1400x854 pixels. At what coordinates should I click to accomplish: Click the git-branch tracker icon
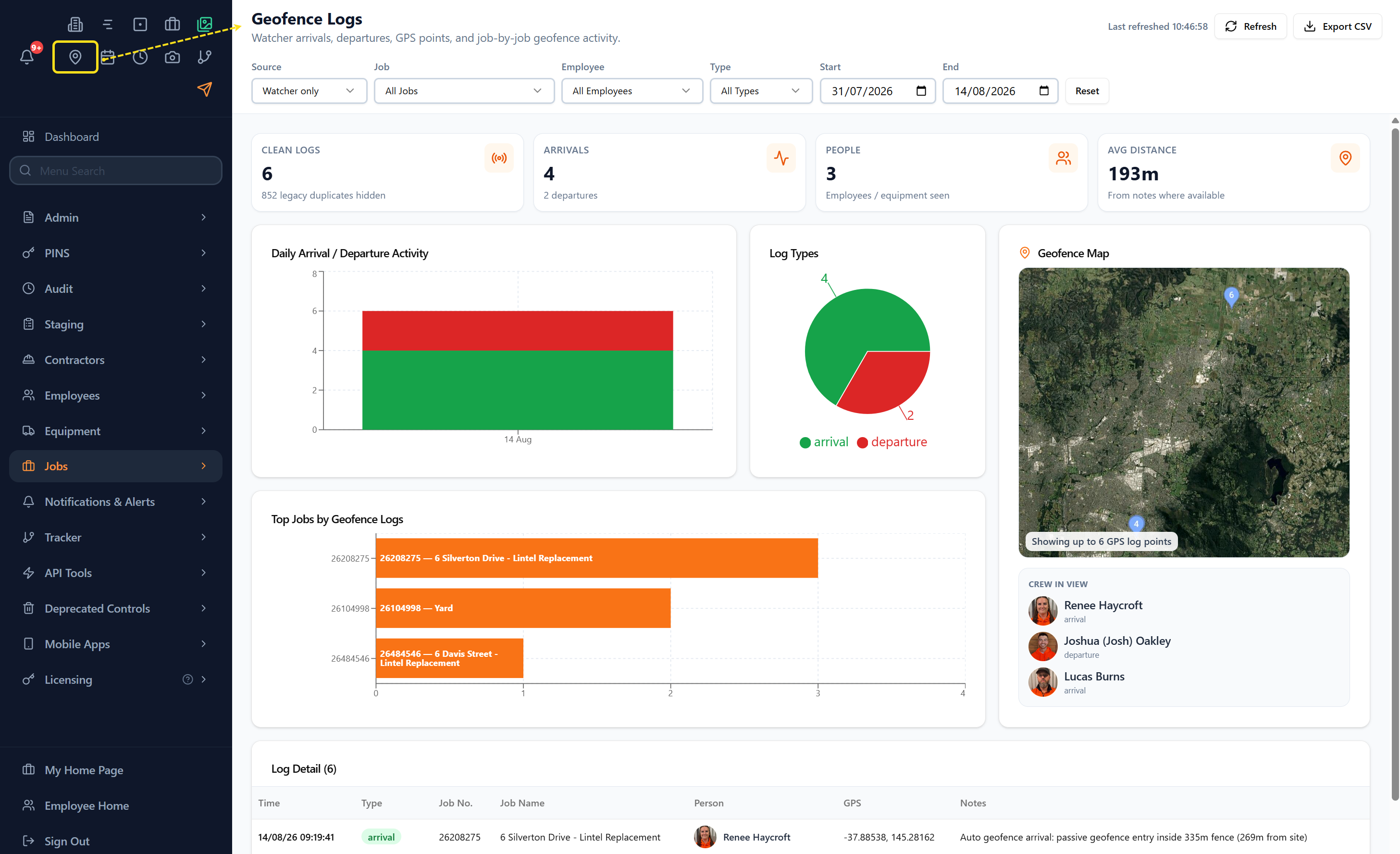point(205,57)
